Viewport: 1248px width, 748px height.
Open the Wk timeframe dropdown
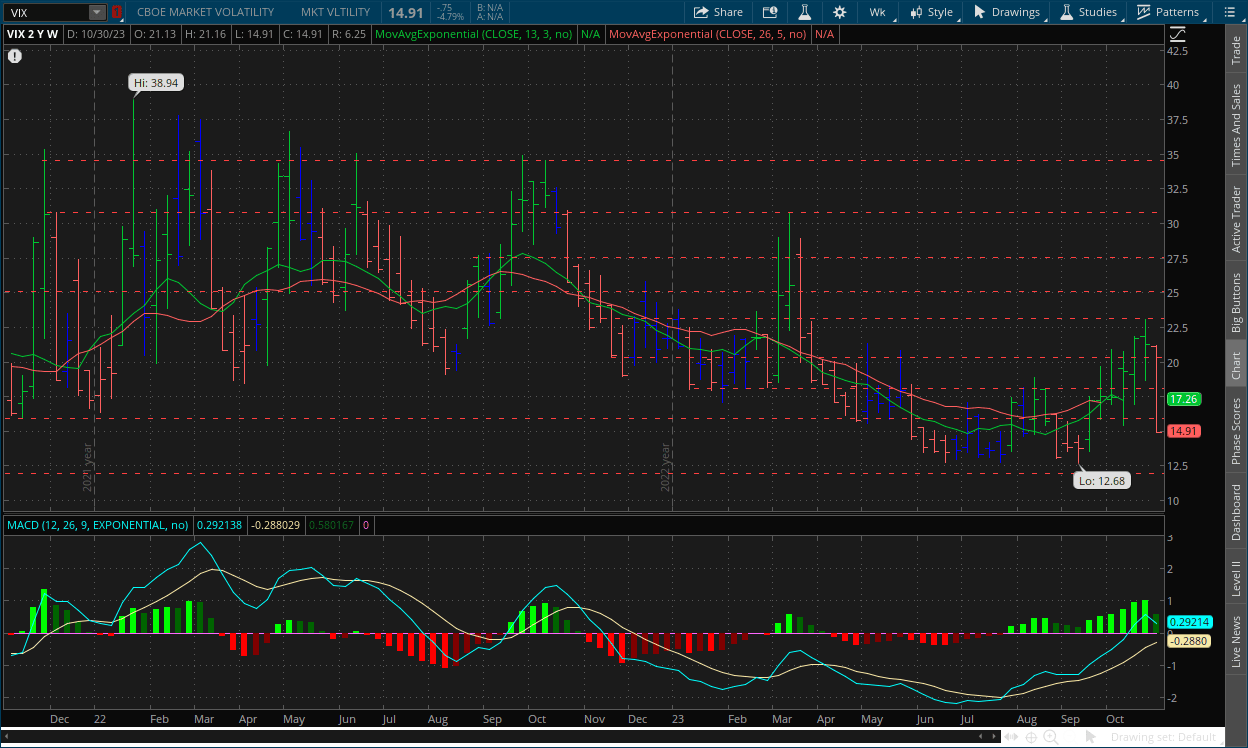point(877,12)
